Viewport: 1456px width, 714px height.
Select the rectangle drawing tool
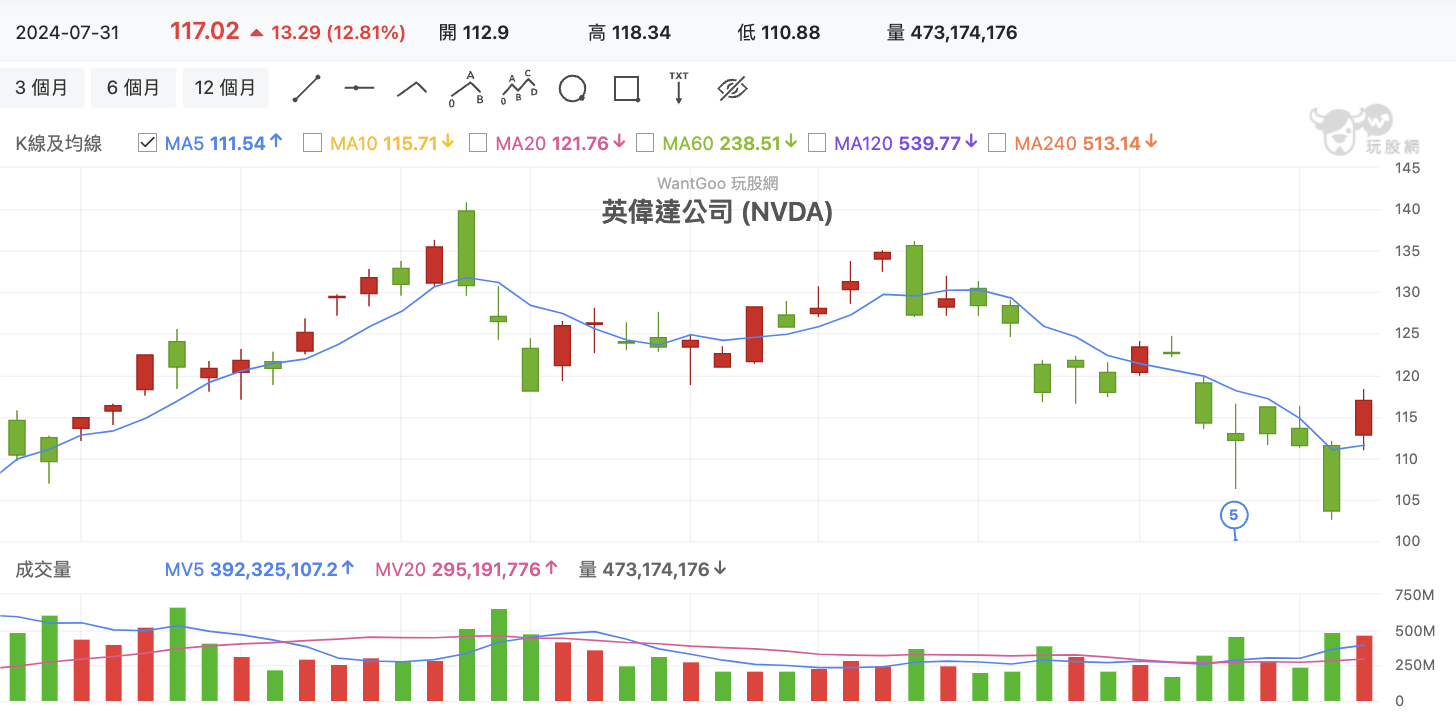click(627, 89)
